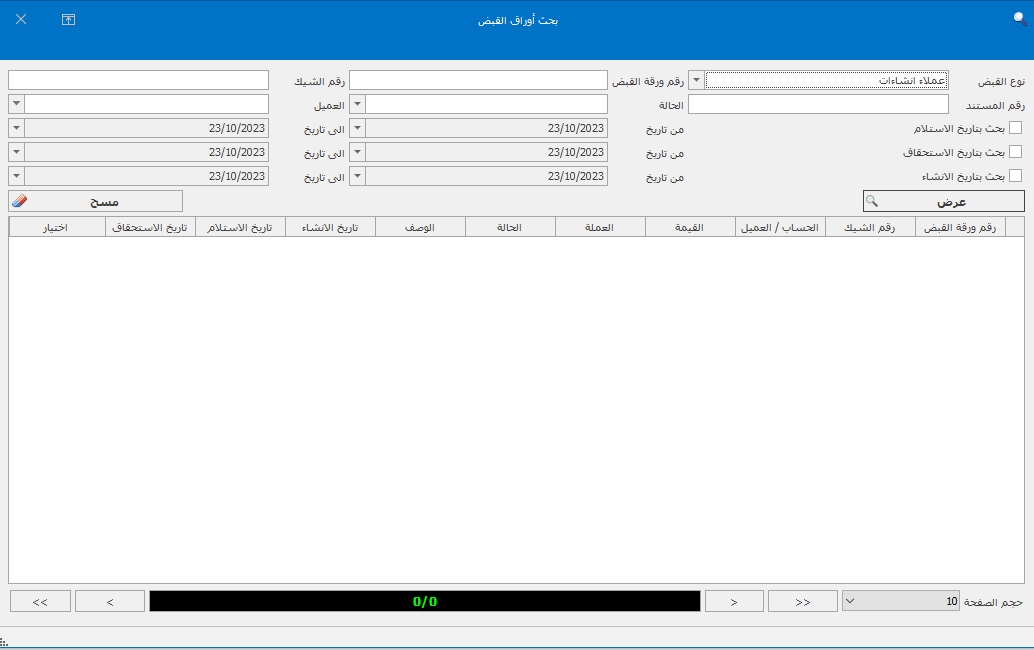
Task: Click the eraser icon on the مسح button
Action: click(x=20, y=201)
